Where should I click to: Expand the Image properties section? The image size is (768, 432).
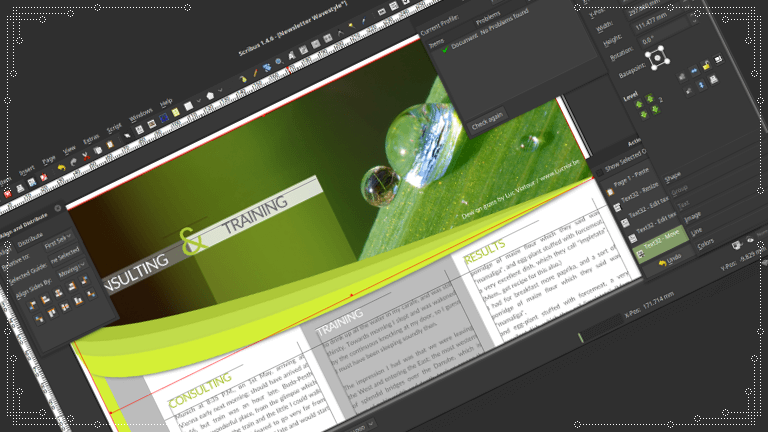click(693, 216)
